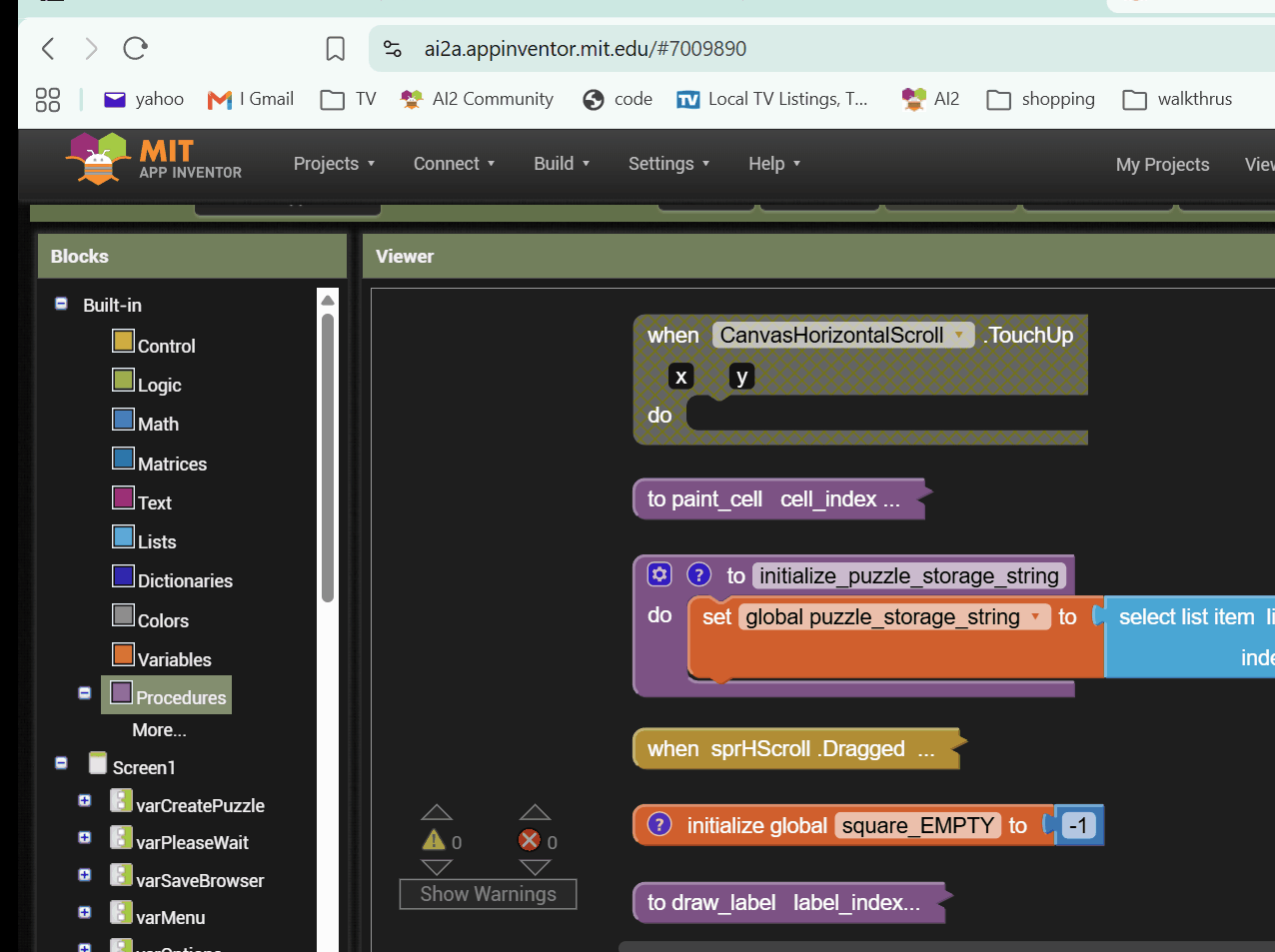Click the y parameter of TouchUp
The height and width of the screenshot is (952, 1275).
741,377
